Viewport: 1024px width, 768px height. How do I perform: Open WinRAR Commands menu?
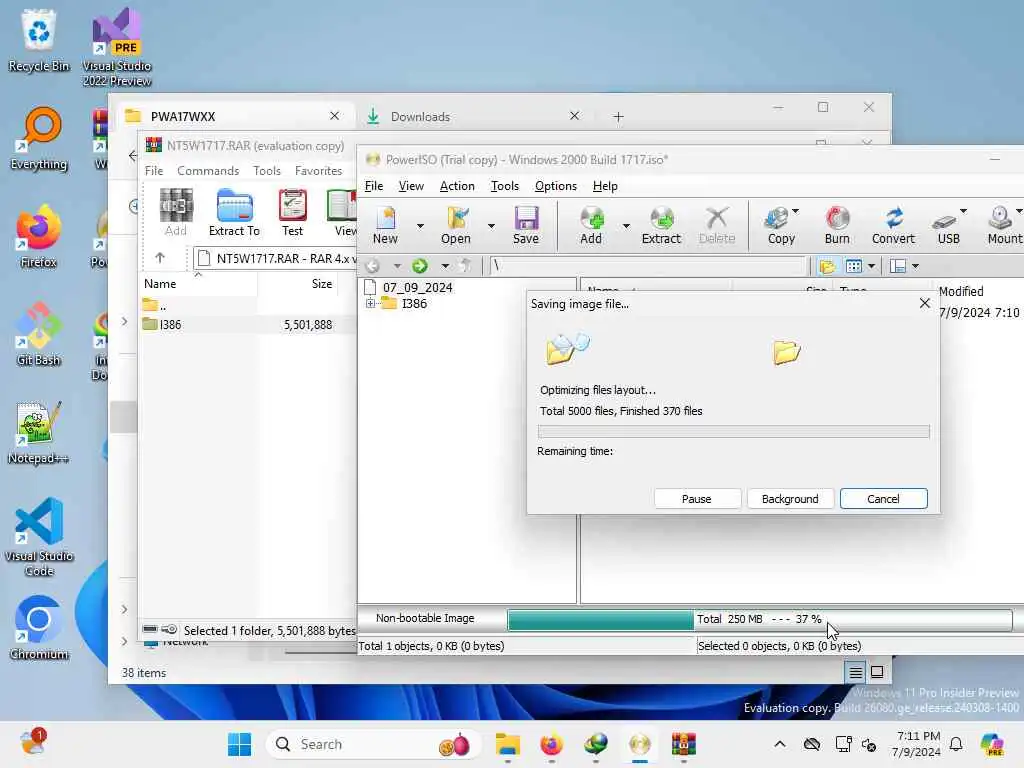point(208,170)
